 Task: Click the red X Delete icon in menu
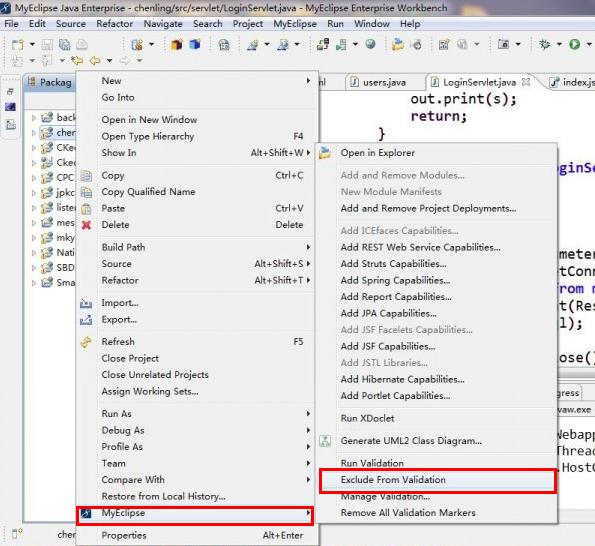87,225
